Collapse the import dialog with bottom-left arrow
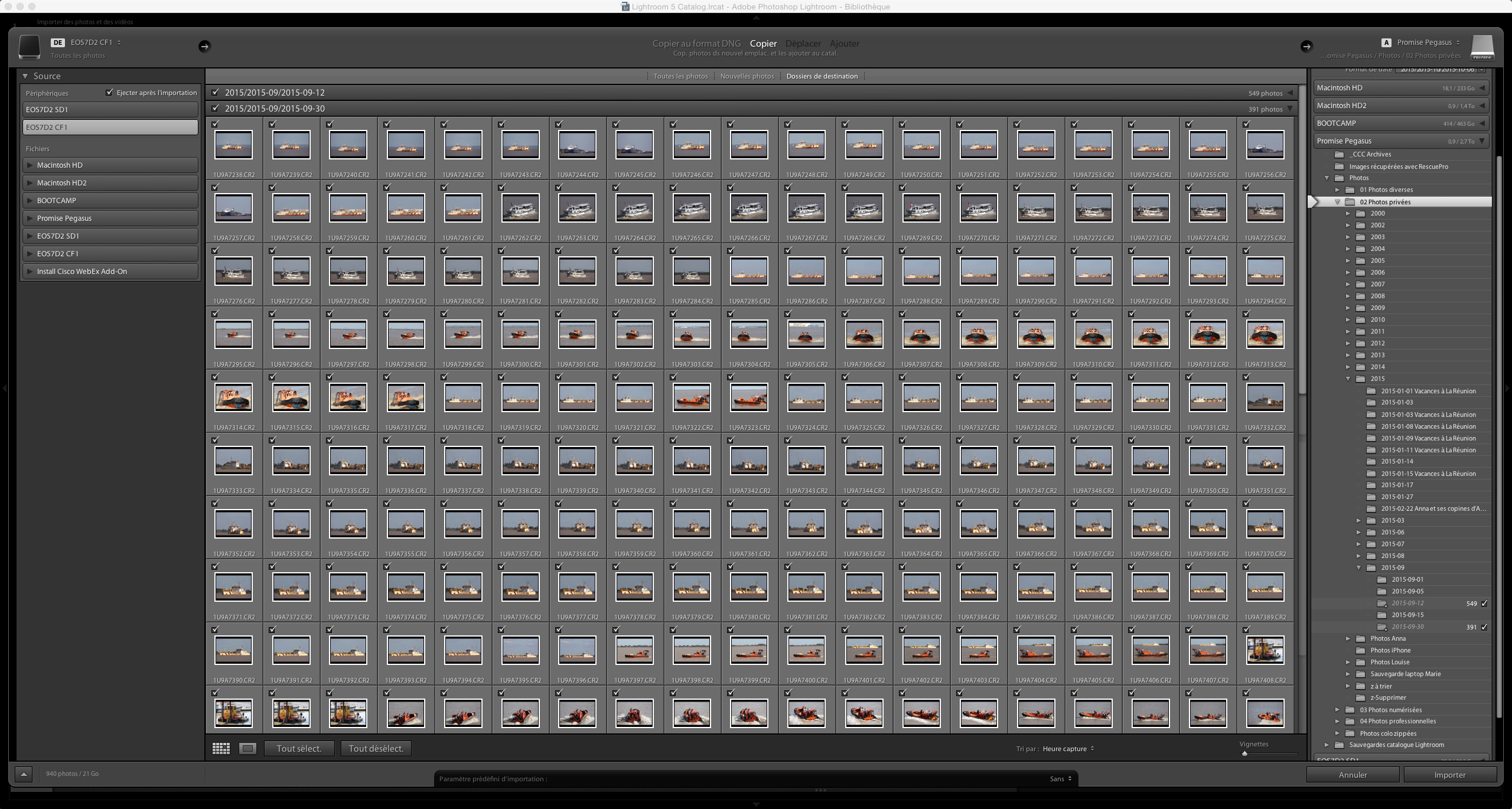 point(24,774)
